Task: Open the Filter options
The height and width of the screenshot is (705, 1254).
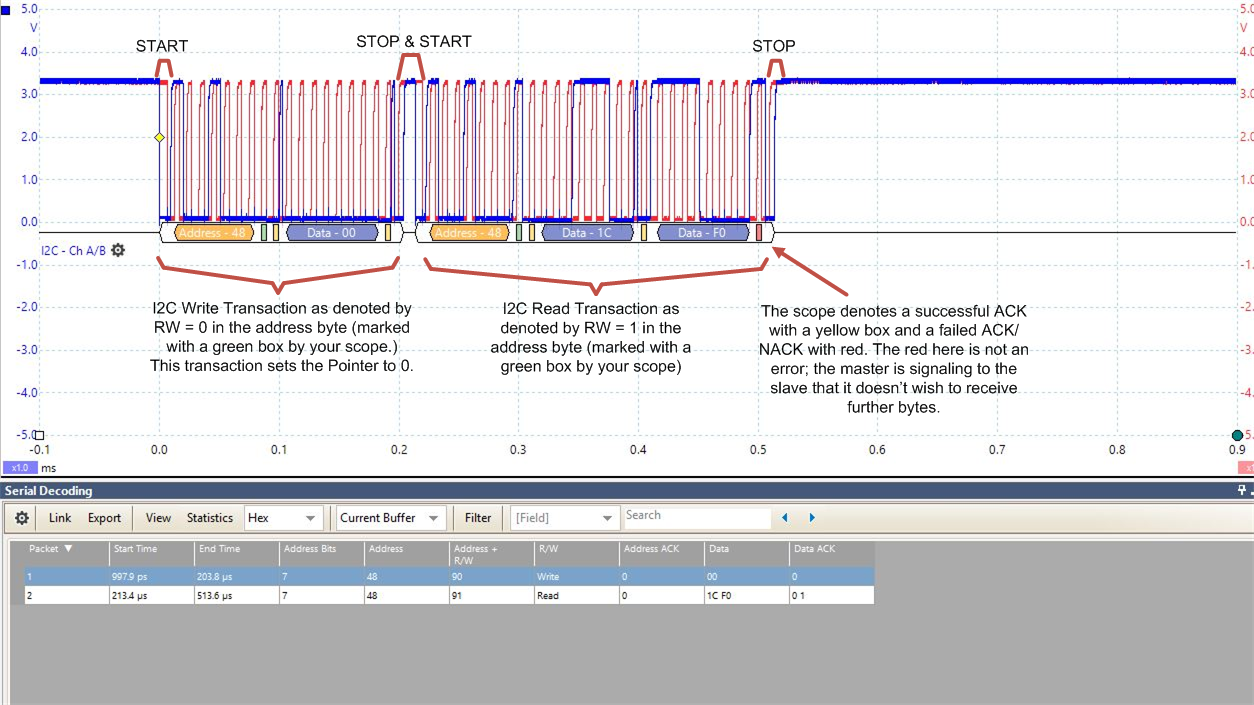Action: pos(477,518)
